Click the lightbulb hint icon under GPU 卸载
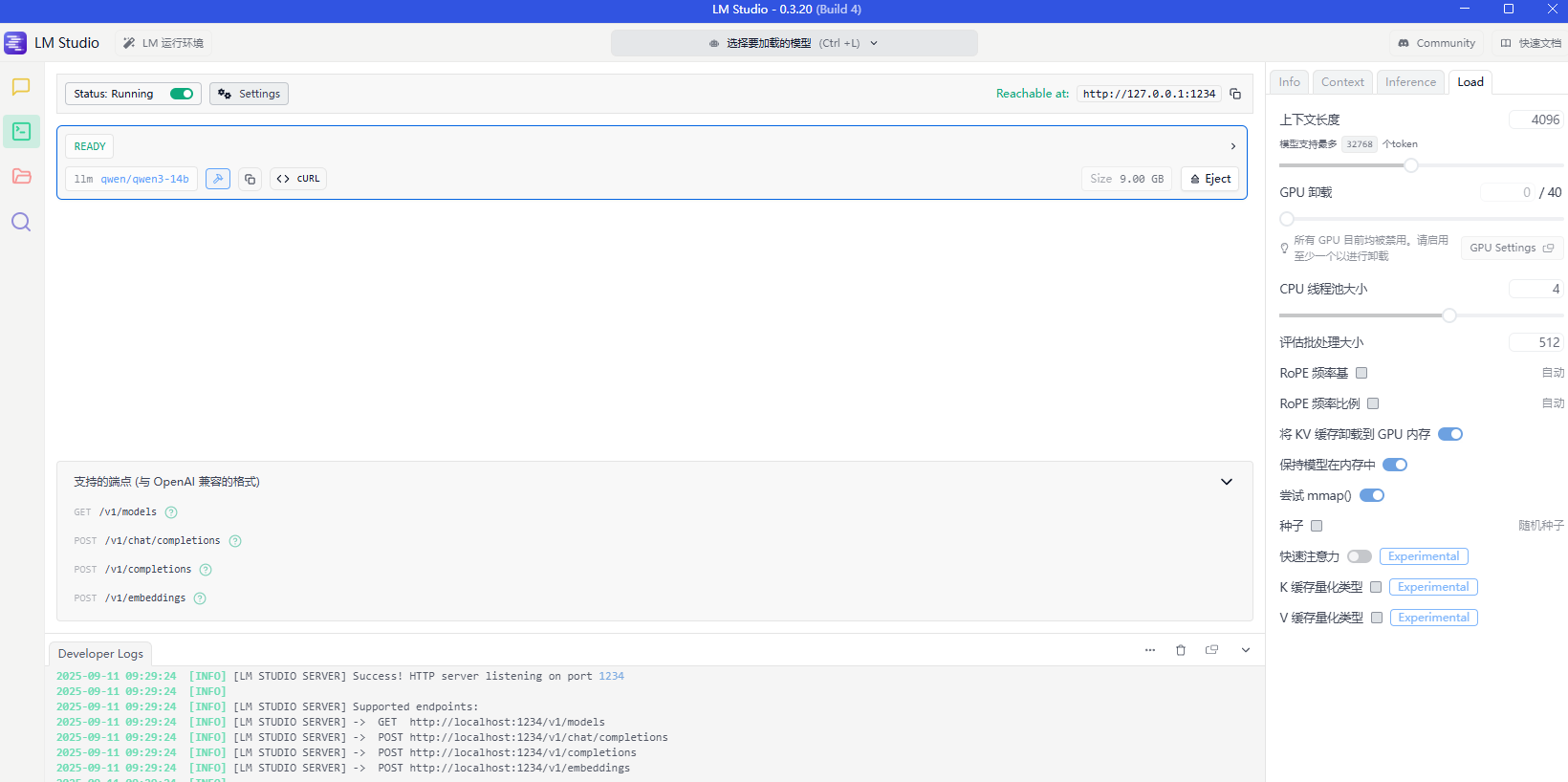1568x782 pixels. [x=1284, y=249]
